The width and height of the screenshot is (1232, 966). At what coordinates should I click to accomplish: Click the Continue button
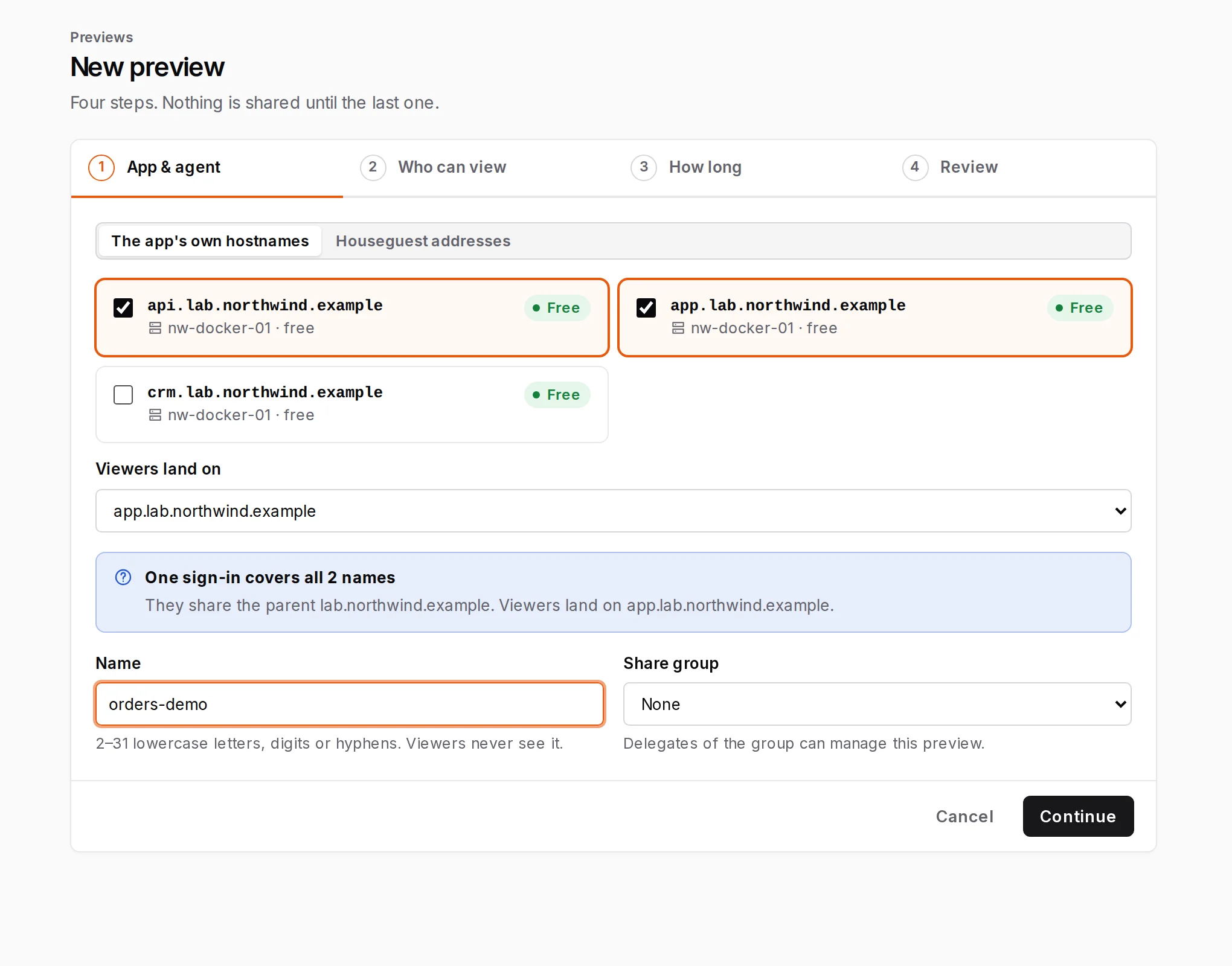(1078, 816)
